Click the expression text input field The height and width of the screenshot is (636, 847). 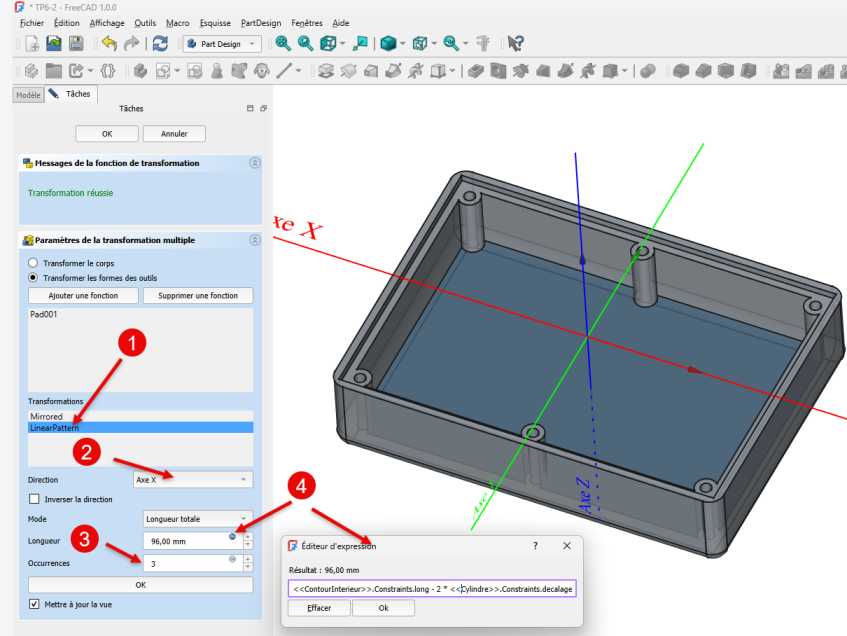[431, 589]
